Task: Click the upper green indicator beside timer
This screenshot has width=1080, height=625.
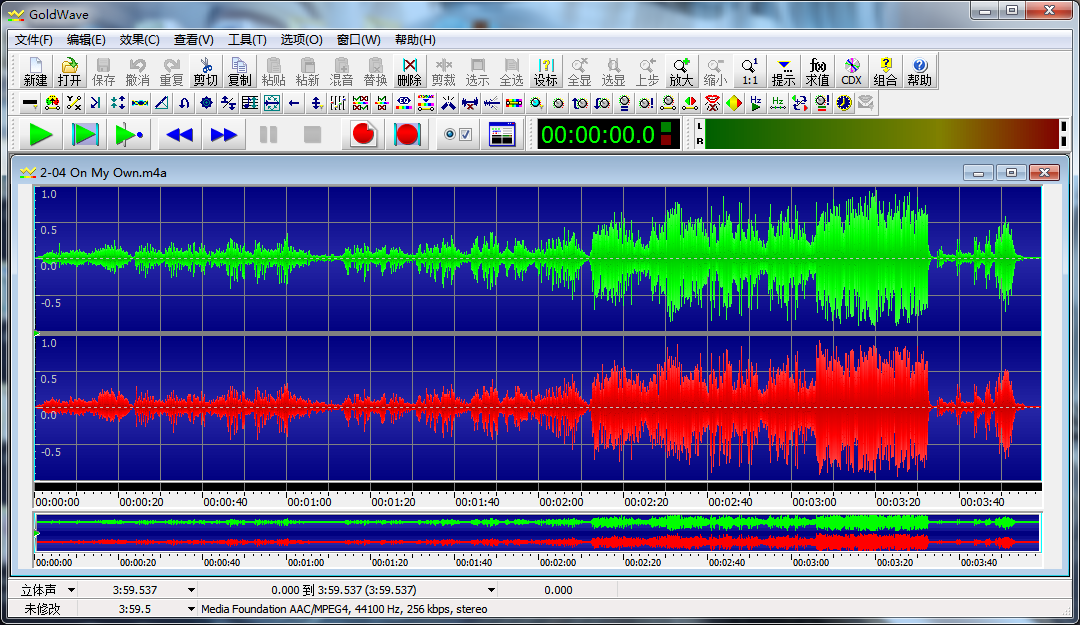Action: pos(667,127)
